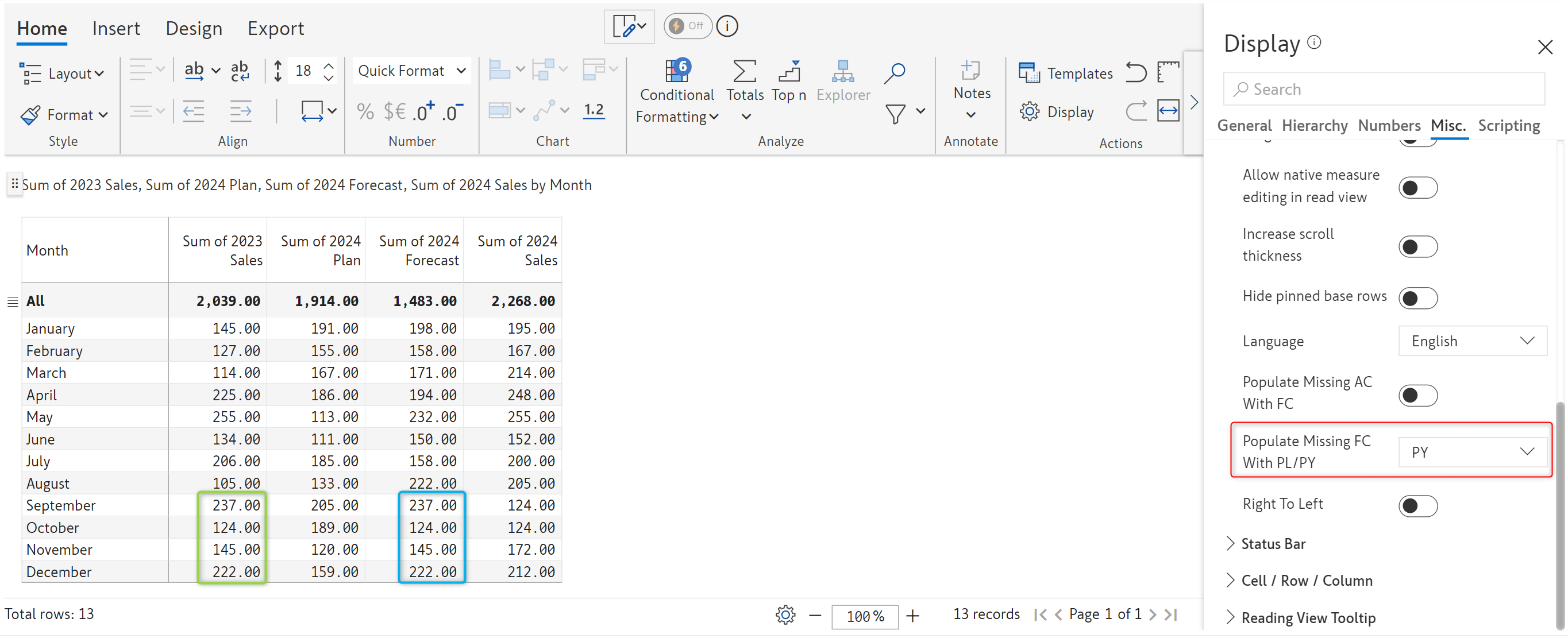Click the row menu handle beside All
The image size is (1568, 638).
[x=12, y=301]
